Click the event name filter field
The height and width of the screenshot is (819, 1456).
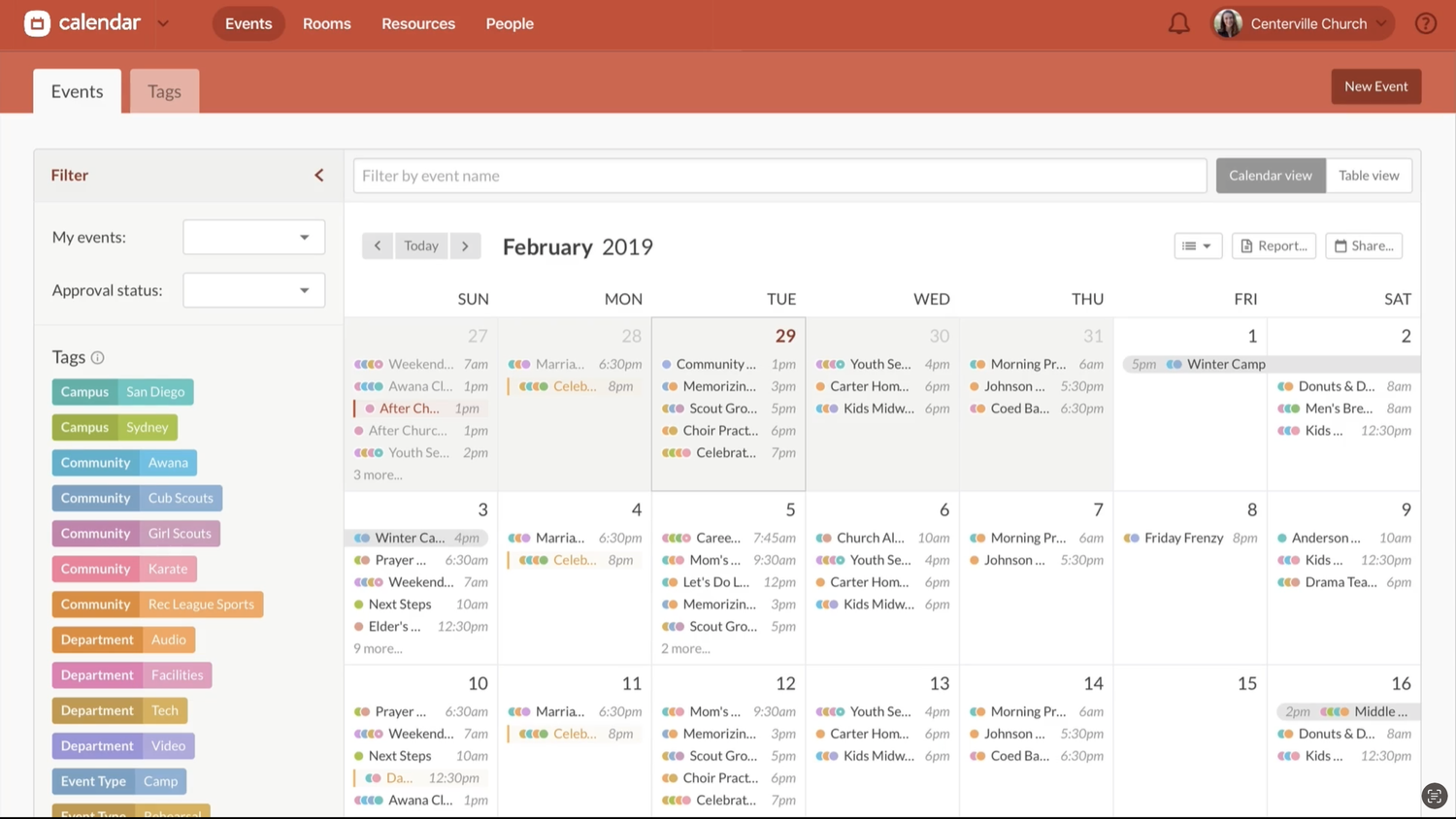click(777, 176)
